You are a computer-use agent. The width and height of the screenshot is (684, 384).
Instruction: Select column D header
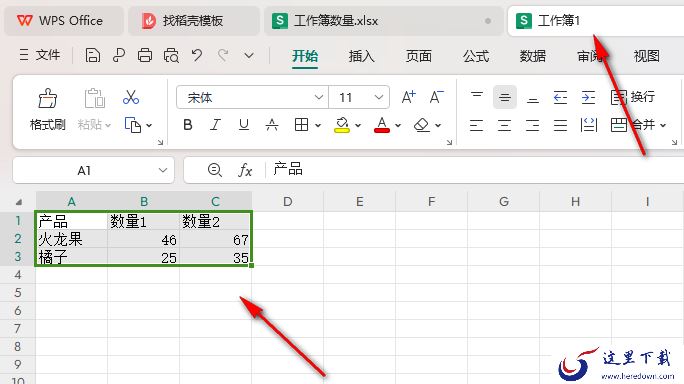point(287,202)
